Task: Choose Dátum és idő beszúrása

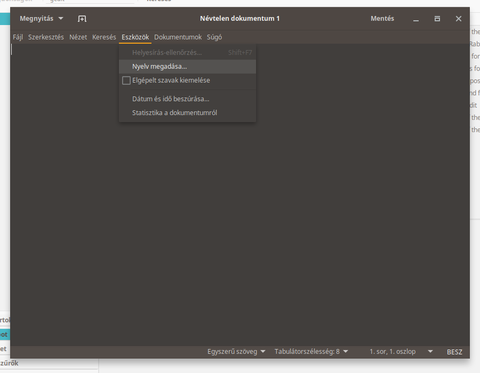Action: pyautogui.click(x=187, y=99)
